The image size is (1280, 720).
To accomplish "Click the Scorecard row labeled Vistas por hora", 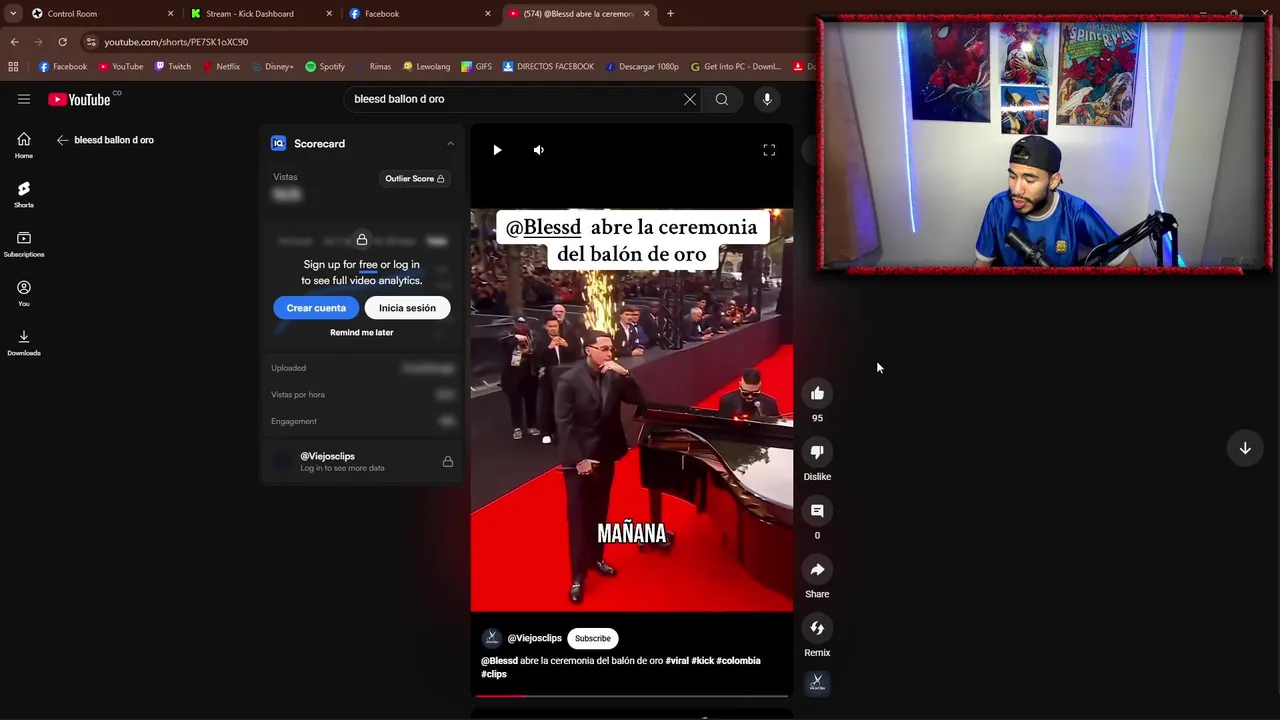I will click(362, 395).
